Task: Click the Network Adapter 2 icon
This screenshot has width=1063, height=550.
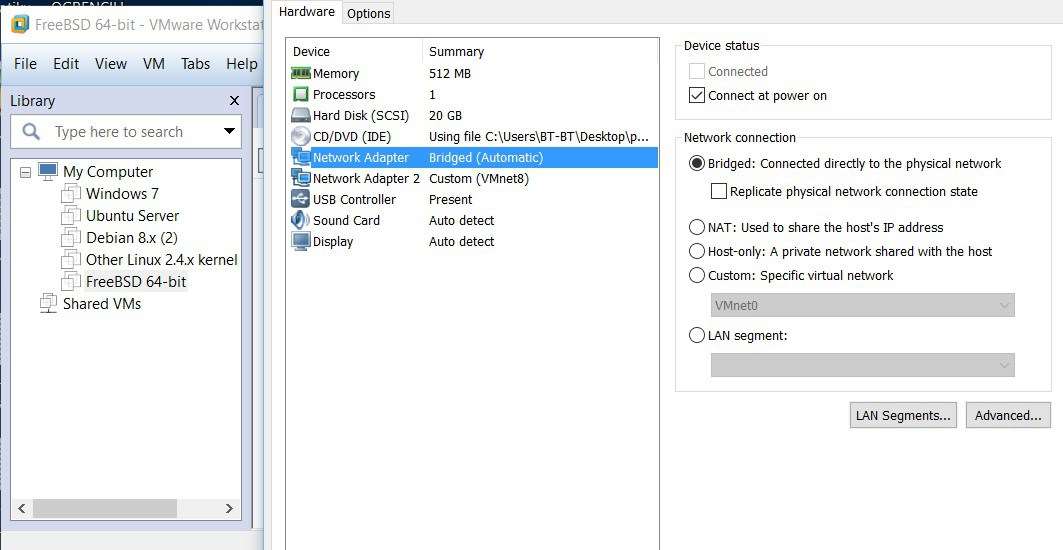Action: [300, 178]
